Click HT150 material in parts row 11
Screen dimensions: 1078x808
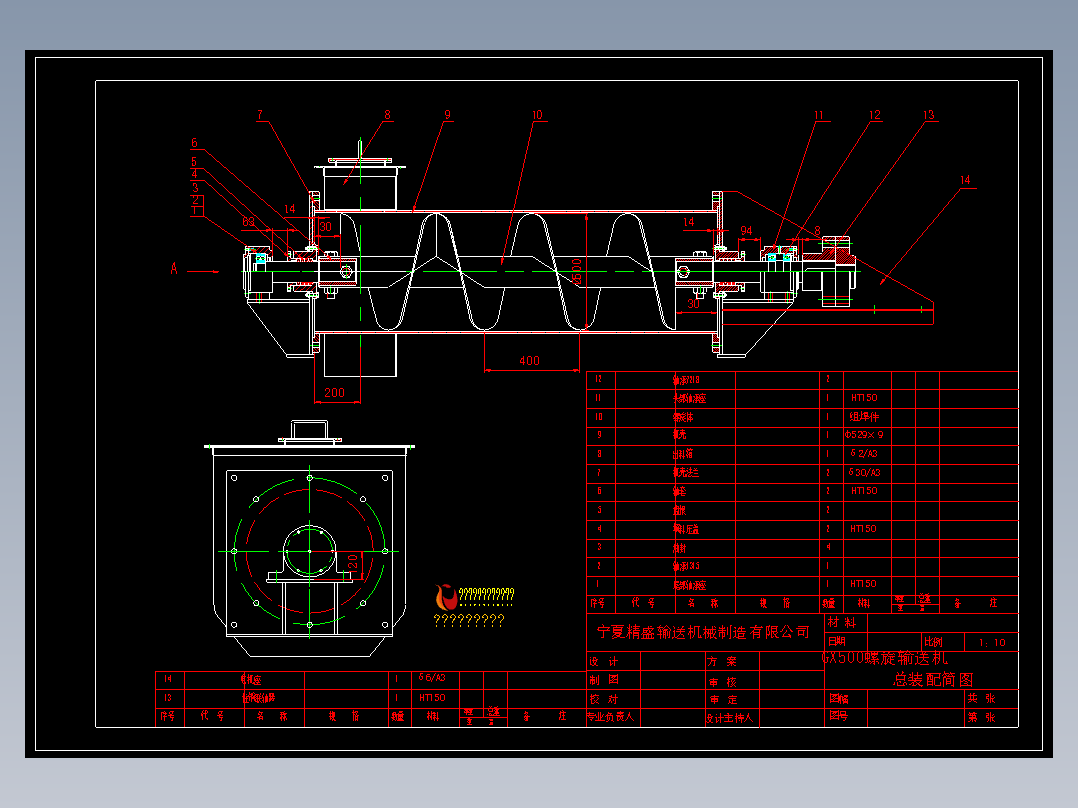click(864, 397)
